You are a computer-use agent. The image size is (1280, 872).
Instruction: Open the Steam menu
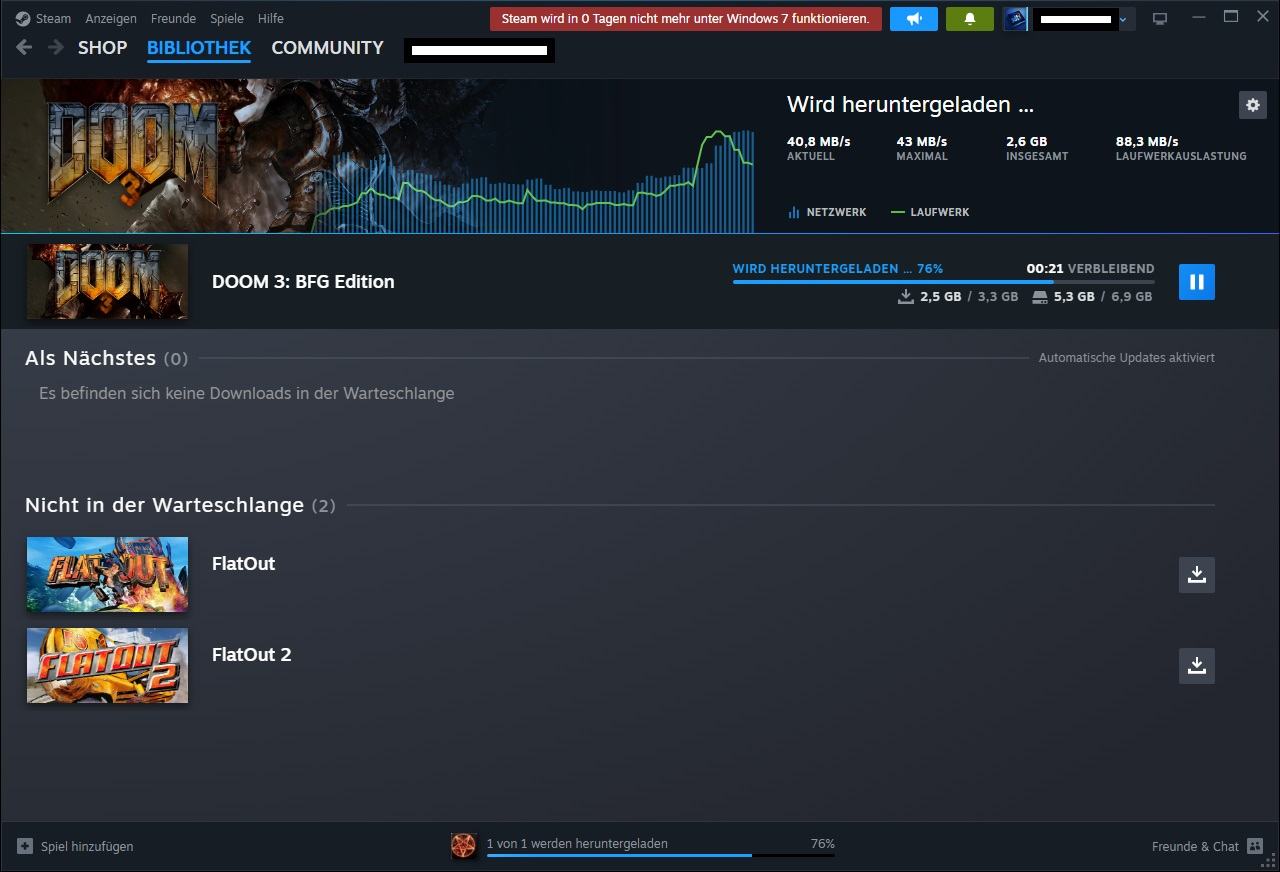[x=53, y=18]
